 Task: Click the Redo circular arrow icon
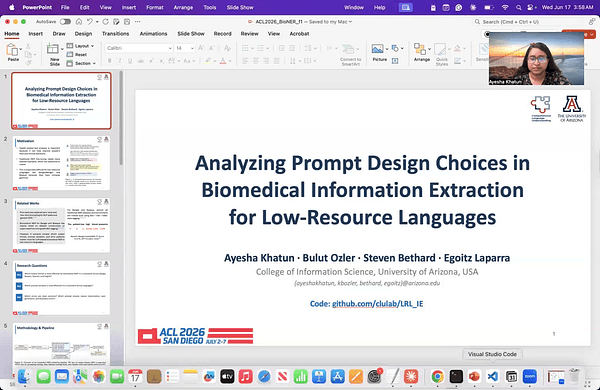(x=106, y=22)
